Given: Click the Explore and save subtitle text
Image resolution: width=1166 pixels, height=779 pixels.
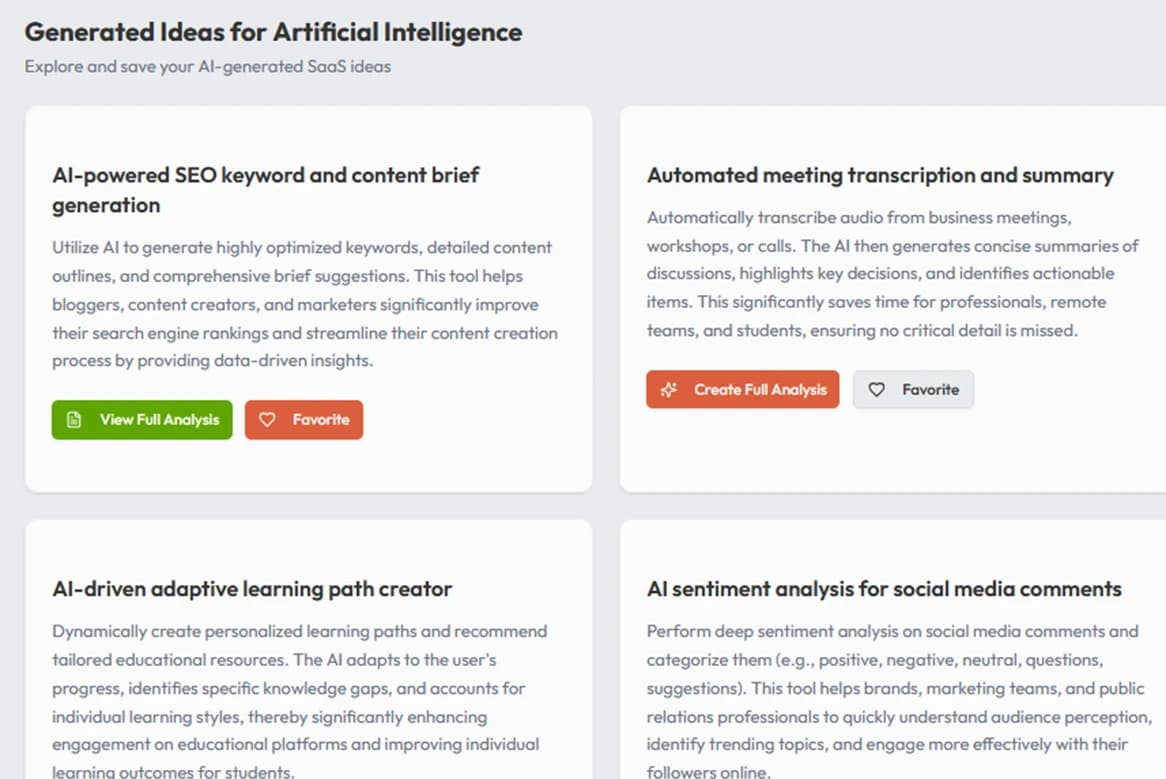Looking at the screenshot, I should click(209, 66).
